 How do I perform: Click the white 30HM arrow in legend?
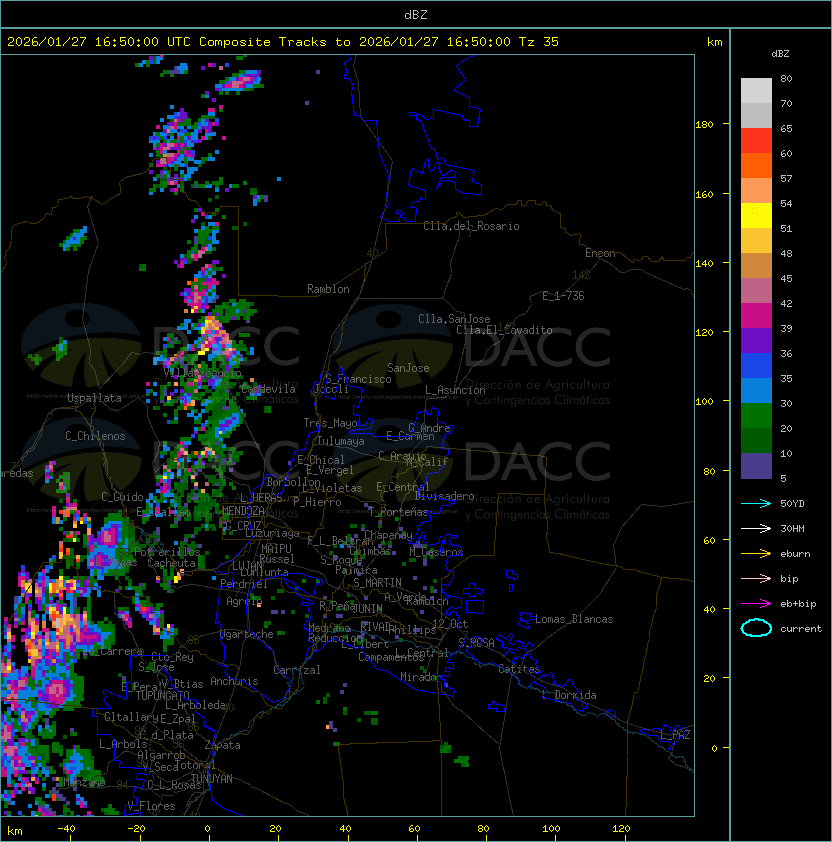[756, 528]
